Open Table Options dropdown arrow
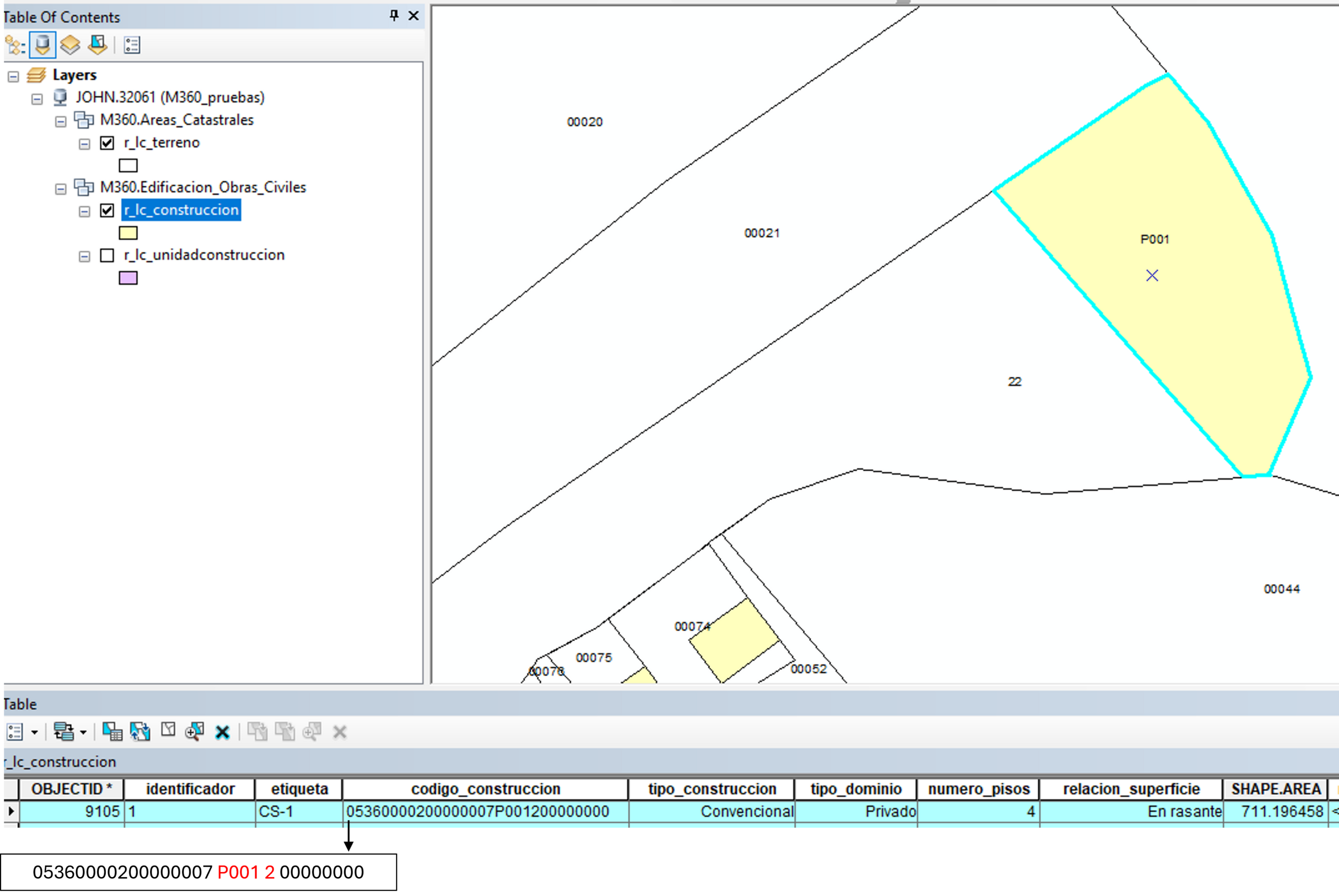1339x896 pixels. (x=35, y=732)
